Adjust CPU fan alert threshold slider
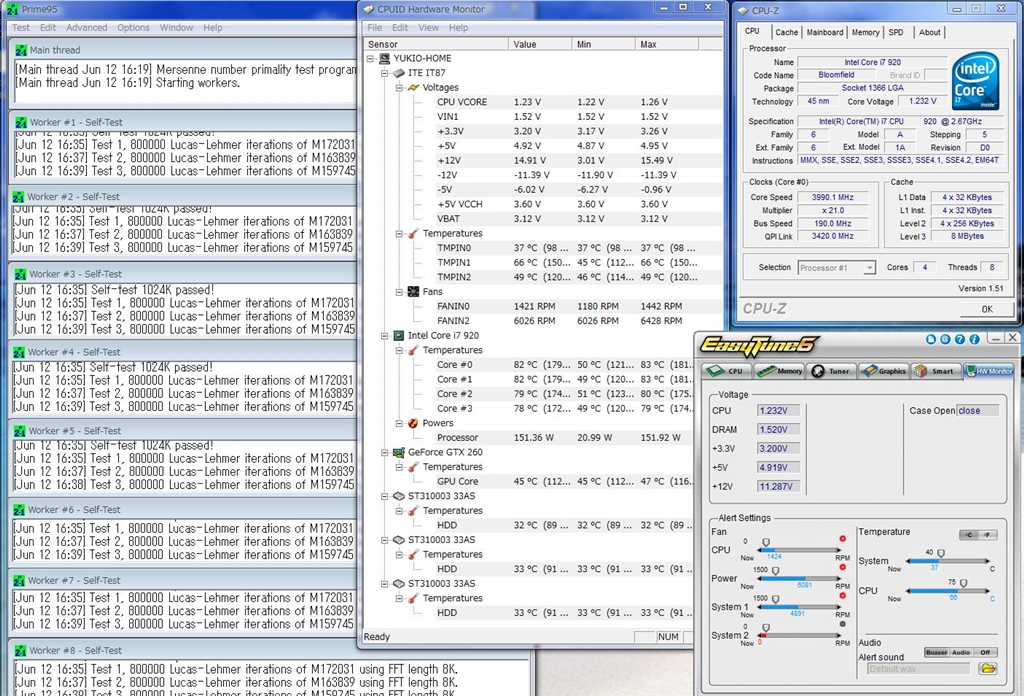Viewport: 1024px width, 696px height. (766, 543)
